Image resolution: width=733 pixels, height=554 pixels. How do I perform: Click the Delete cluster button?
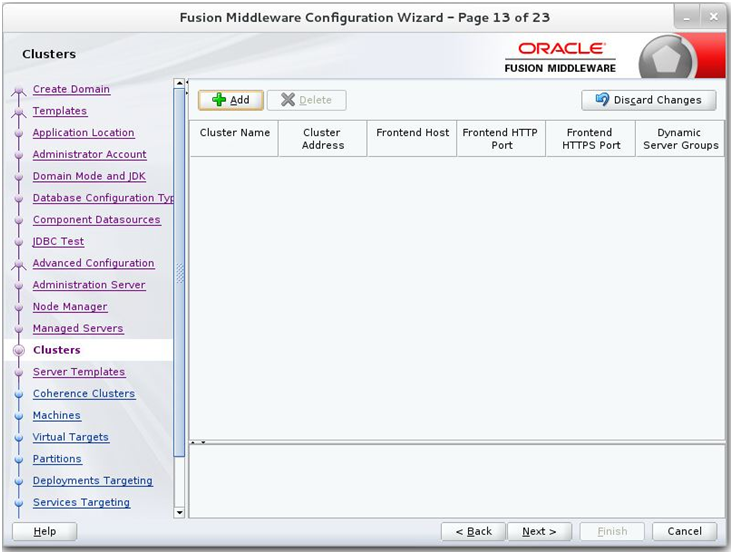click(x=307, y=100)
